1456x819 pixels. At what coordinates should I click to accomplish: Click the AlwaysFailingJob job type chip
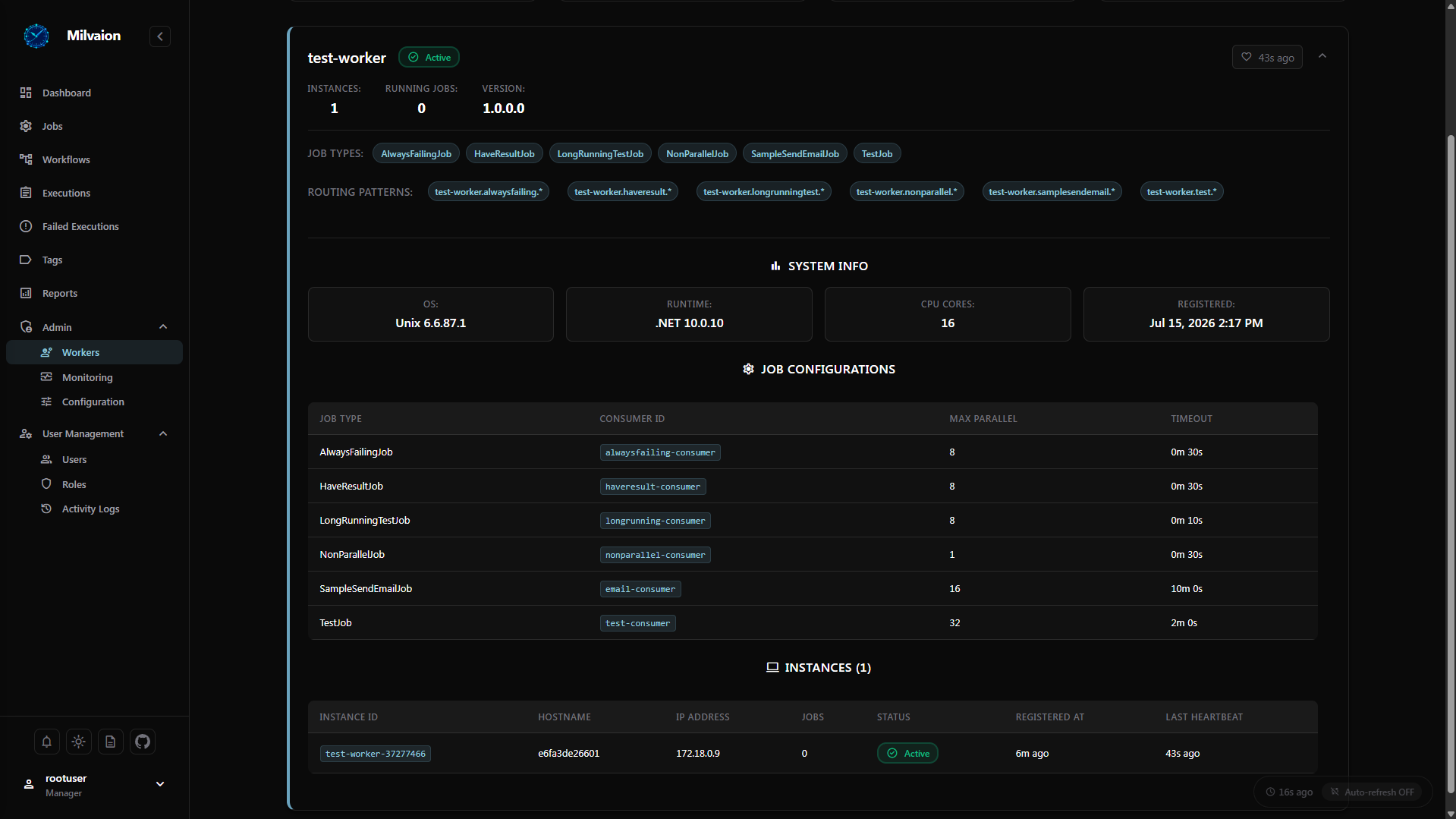pos(416,154)
